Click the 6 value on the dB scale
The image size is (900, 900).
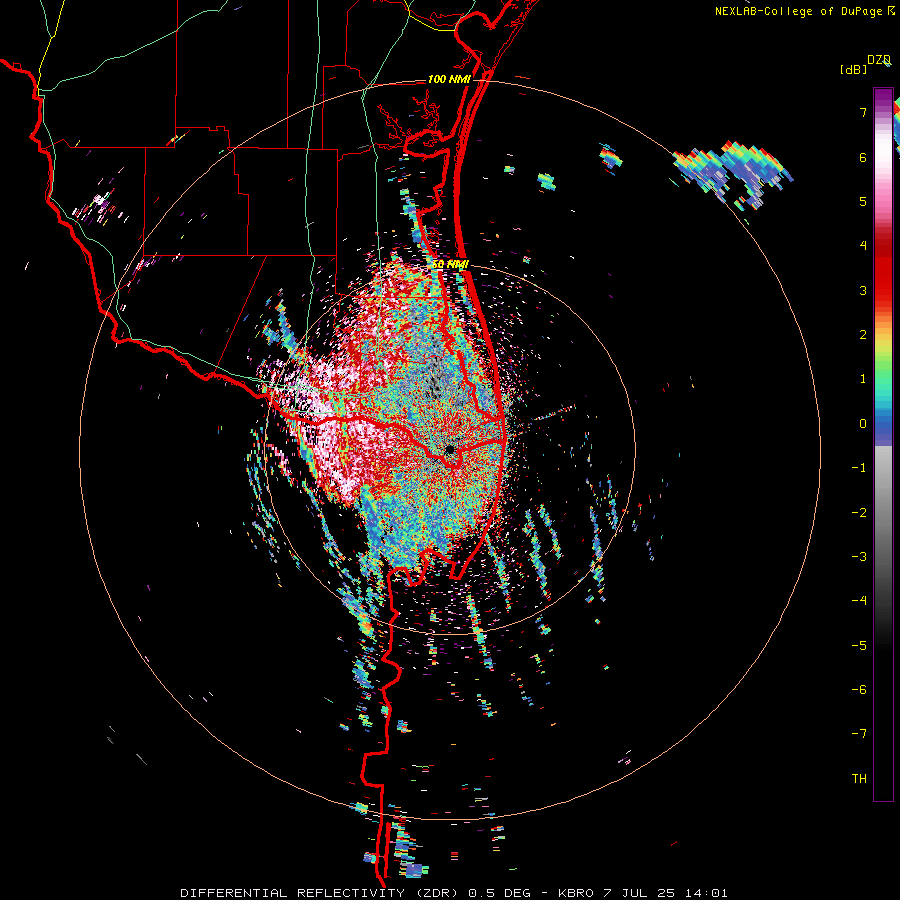863,157
